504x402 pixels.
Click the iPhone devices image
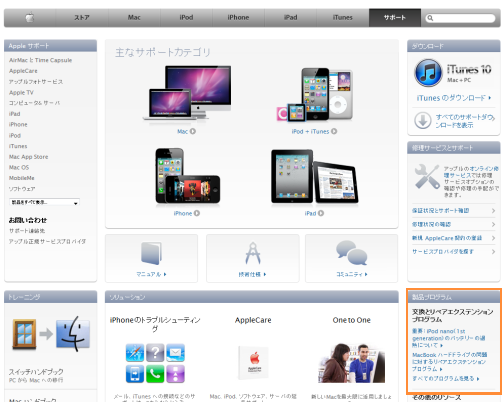(x=187, y=176)
